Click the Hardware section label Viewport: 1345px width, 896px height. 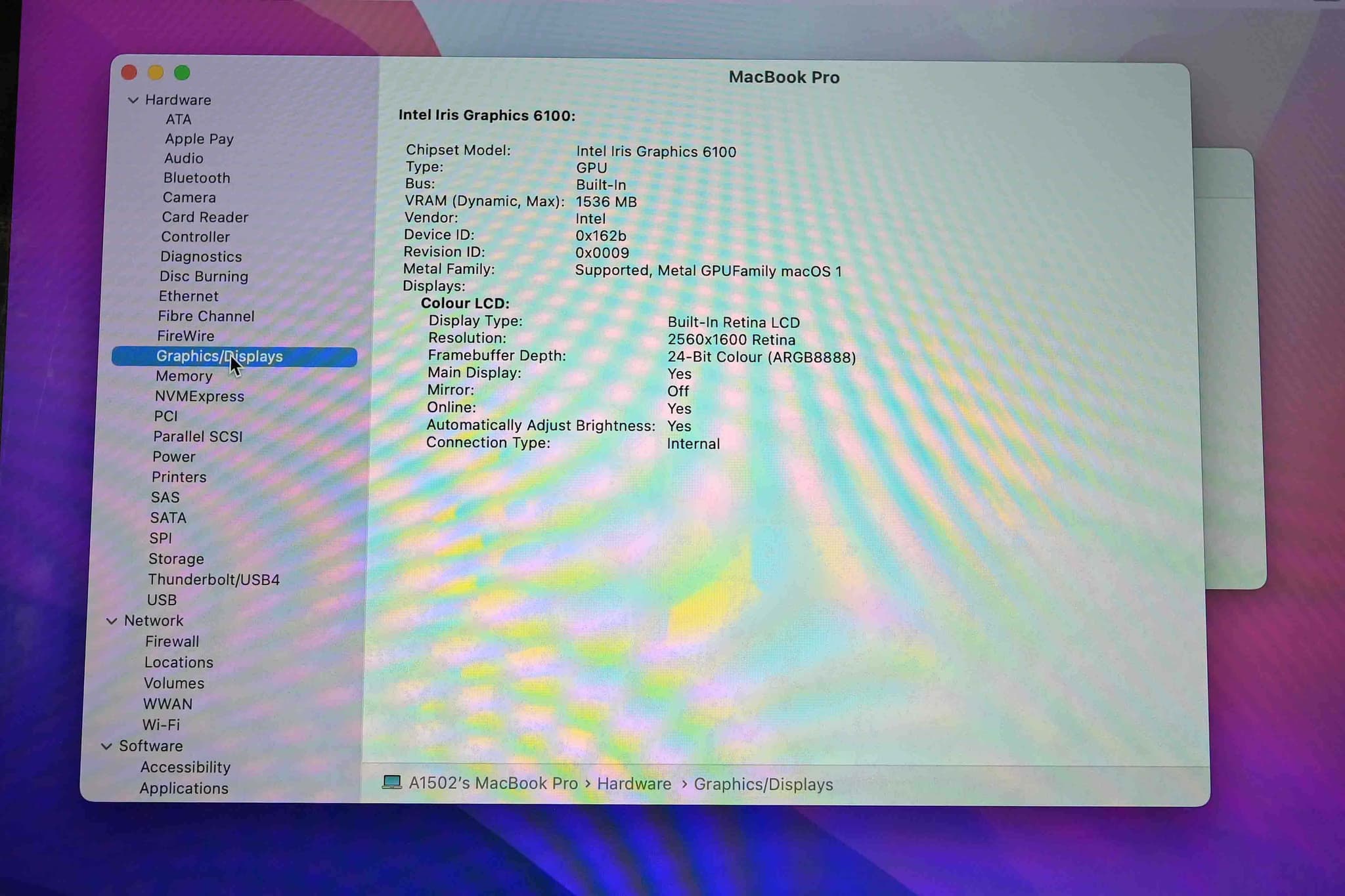[x=178, y=100]
